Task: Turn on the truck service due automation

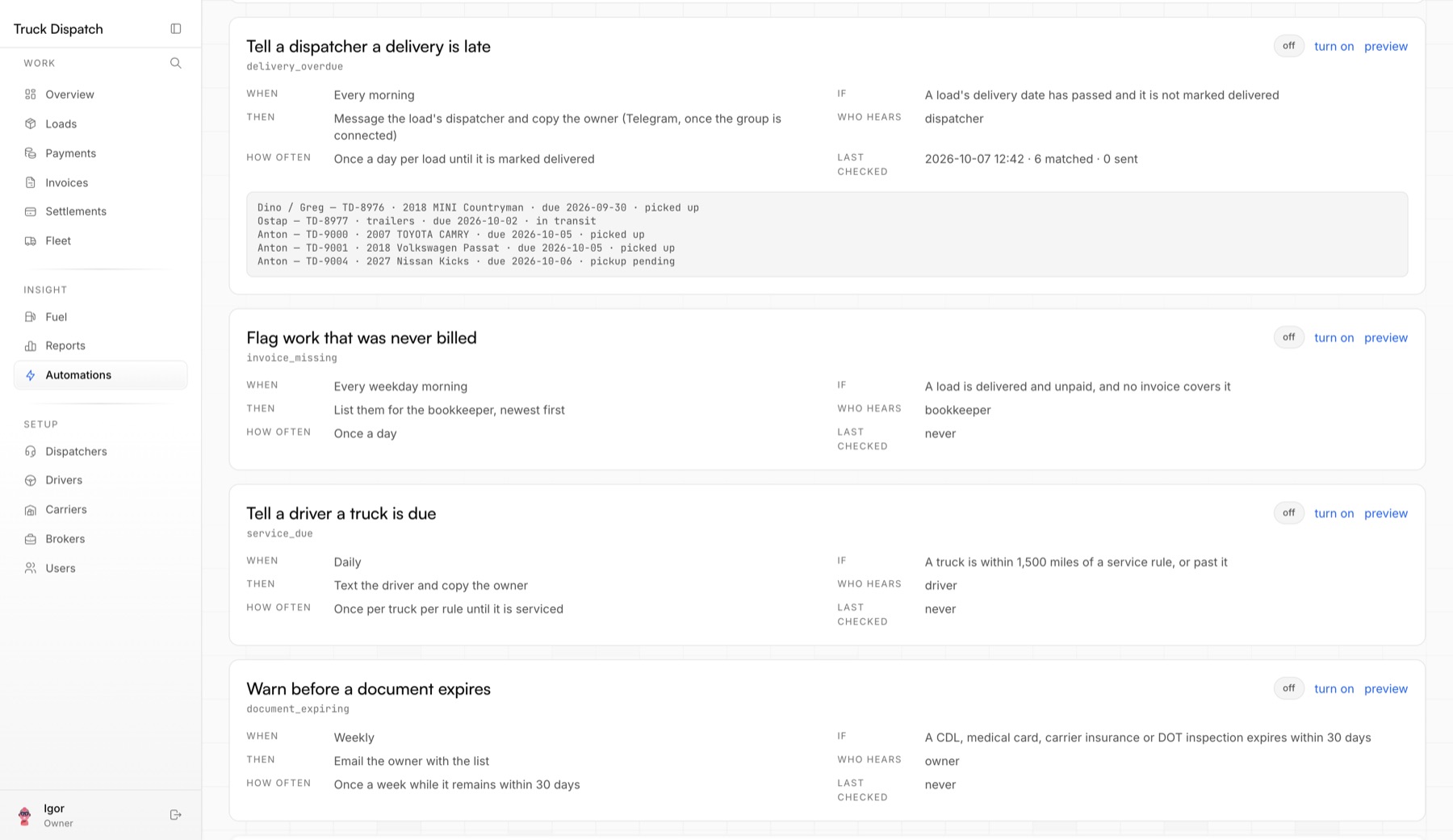Action: (x=1334, y=513)
